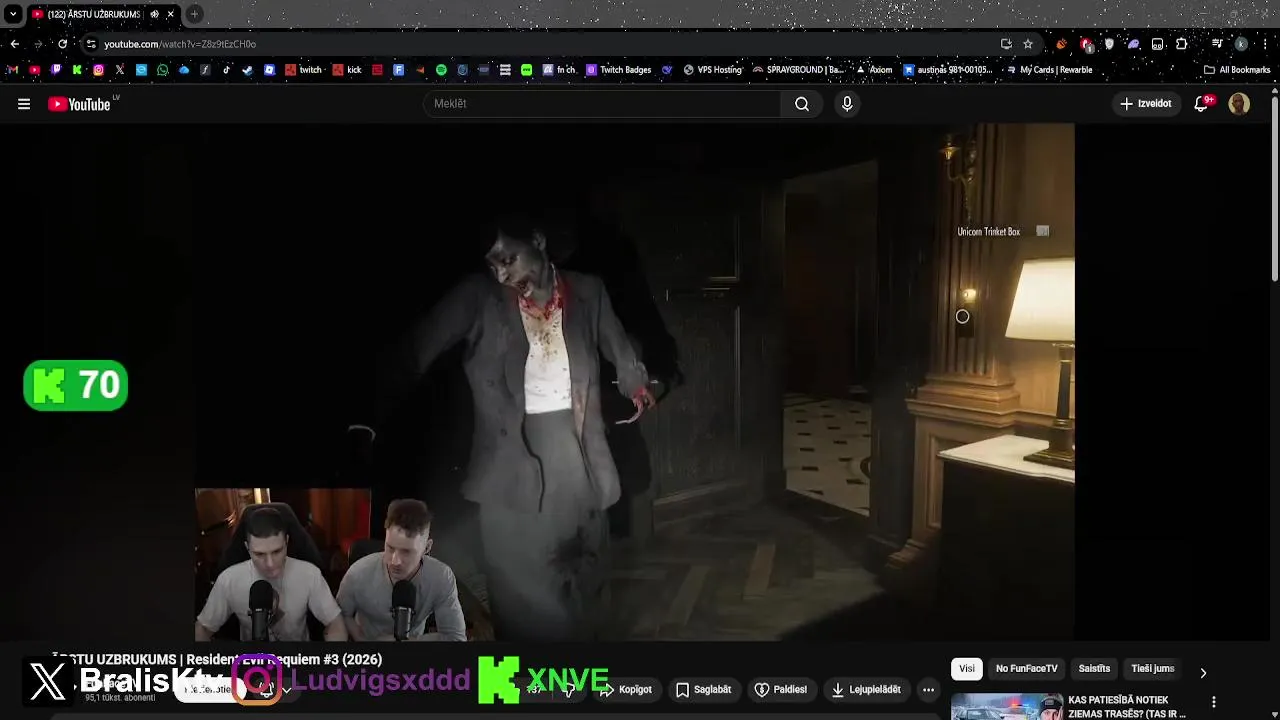Screen dimensions: 1280x720
Task: Click the page vertical scrollbar
Action: (x=1274, y=190)
